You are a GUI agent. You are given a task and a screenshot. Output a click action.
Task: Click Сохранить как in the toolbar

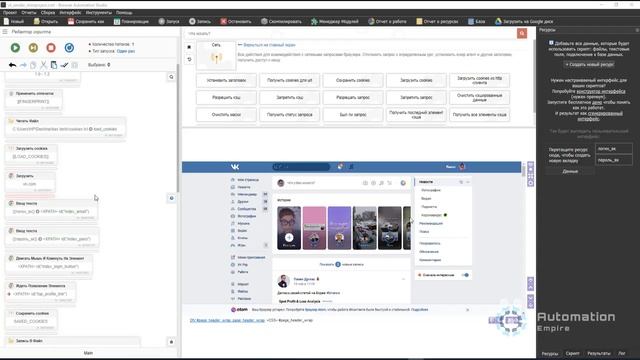86,21
